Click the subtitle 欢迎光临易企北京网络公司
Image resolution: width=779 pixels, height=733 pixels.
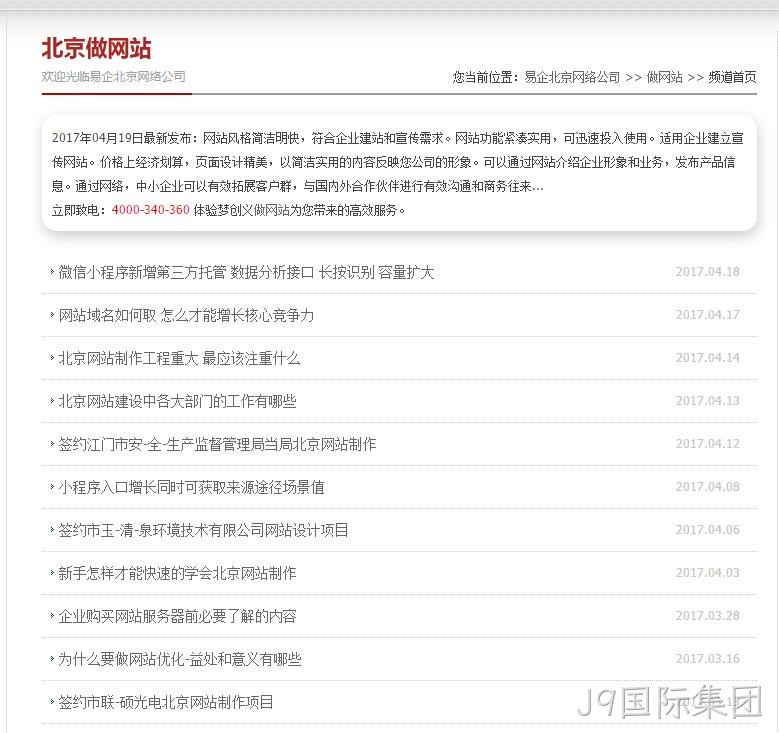pyautogui.click(x=114, y=77)
